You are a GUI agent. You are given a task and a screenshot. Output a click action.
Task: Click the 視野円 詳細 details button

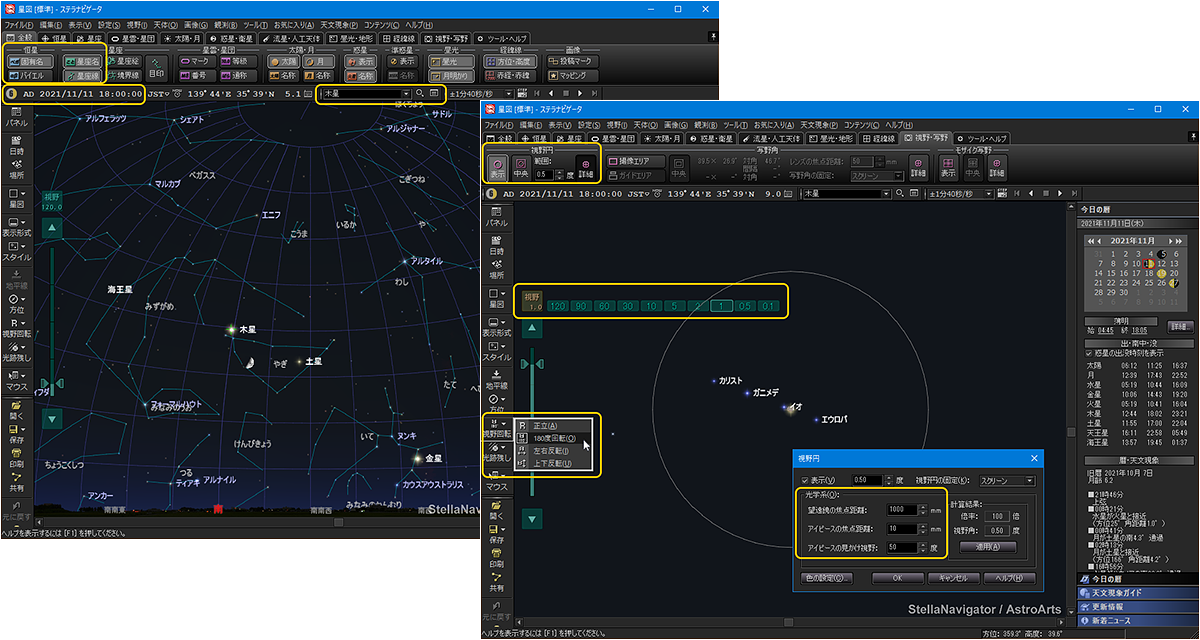585,167
